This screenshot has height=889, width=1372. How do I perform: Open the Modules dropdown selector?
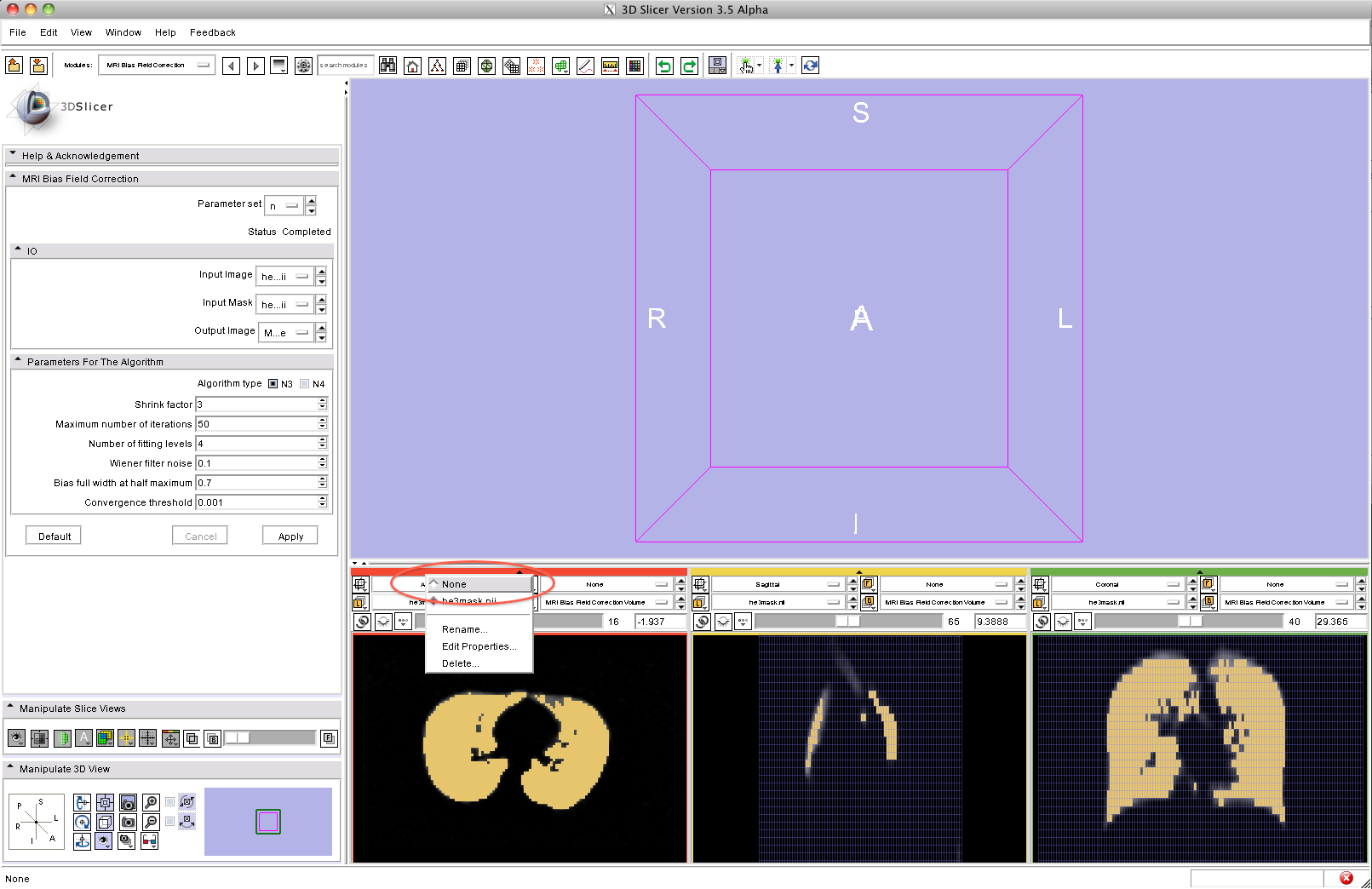coord(157,66)
